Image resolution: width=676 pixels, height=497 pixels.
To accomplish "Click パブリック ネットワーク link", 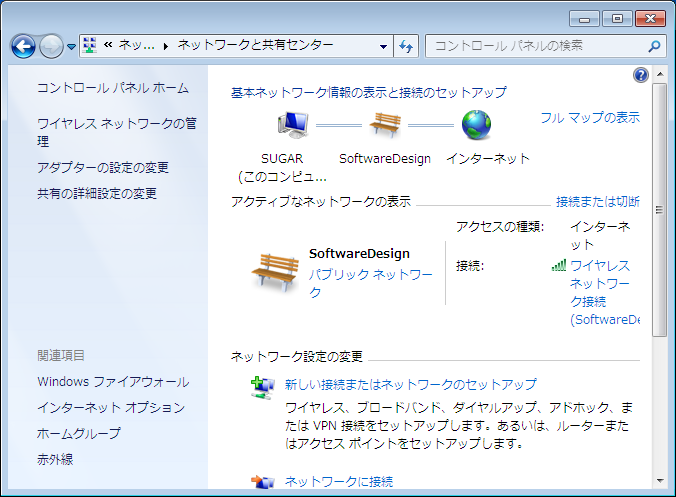I will [370, 283].
